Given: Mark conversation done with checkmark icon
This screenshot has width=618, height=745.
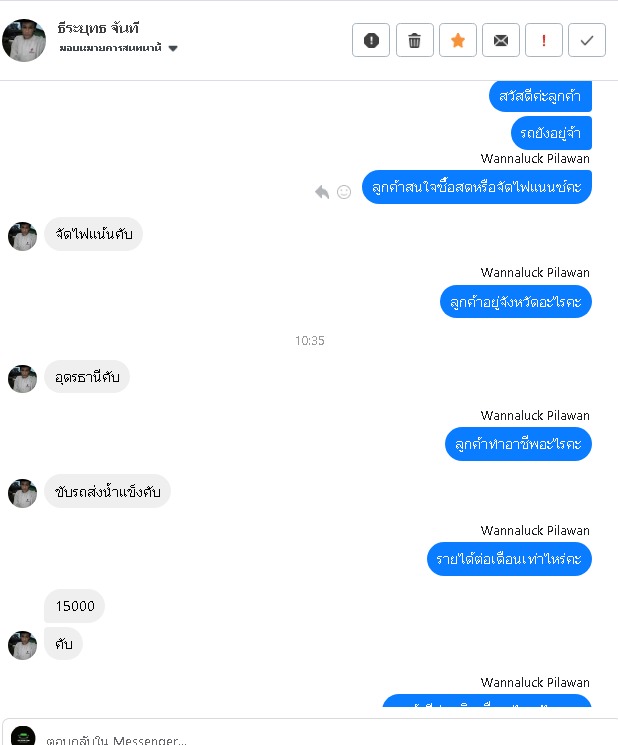Looking at the screenshot, I should pos(587,40).
